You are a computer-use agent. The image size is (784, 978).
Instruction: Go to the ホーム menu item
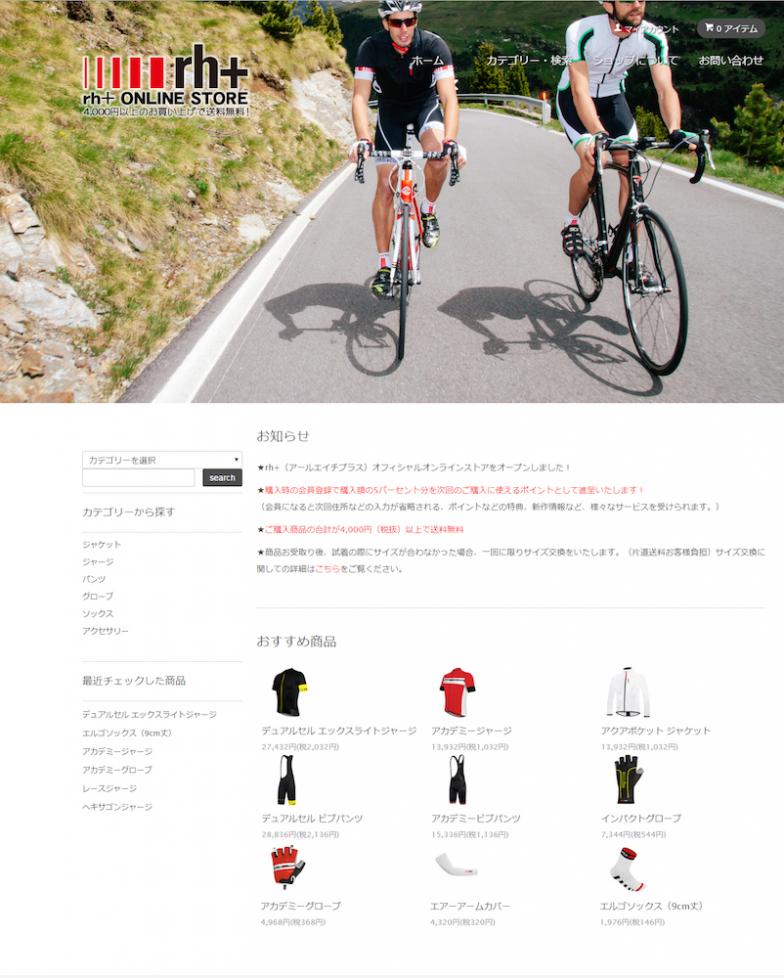(427, 61)
